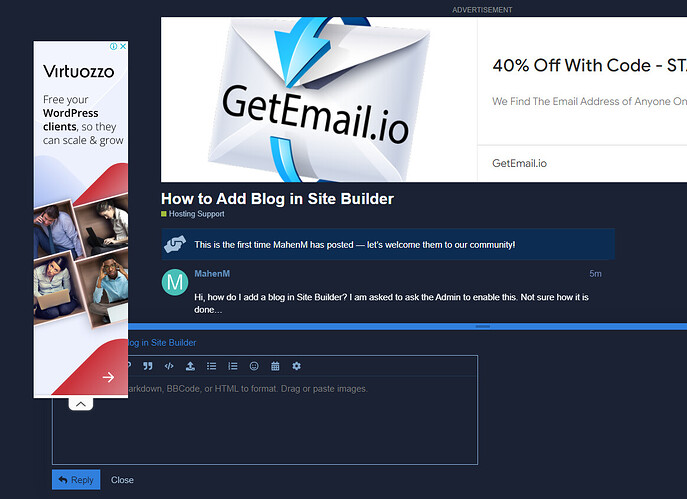Close the Virtuozzo ad with X
This screenshot has width=687, height=499.
124,46
